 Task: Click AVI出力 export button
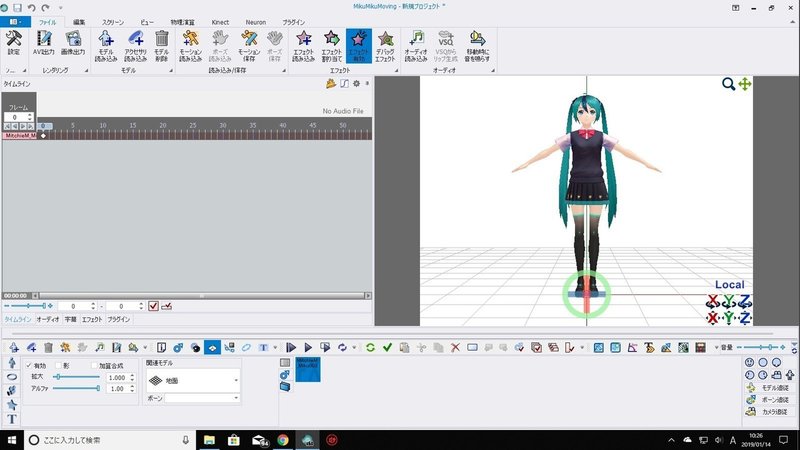pyautogui.click(x=44, y=42)
